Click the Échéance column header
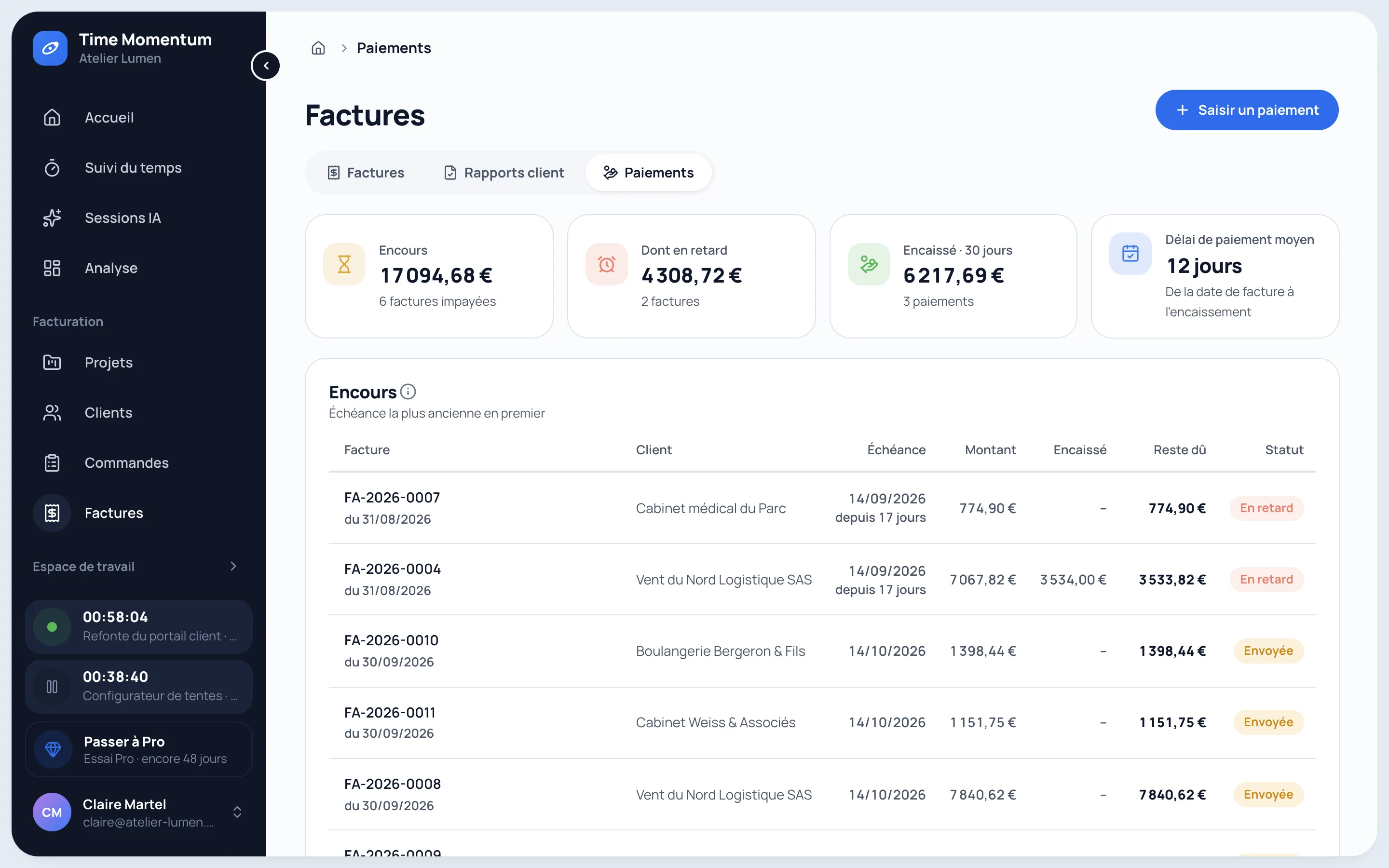Viewport: 1389px width, 868px height. tap(896, 450)
